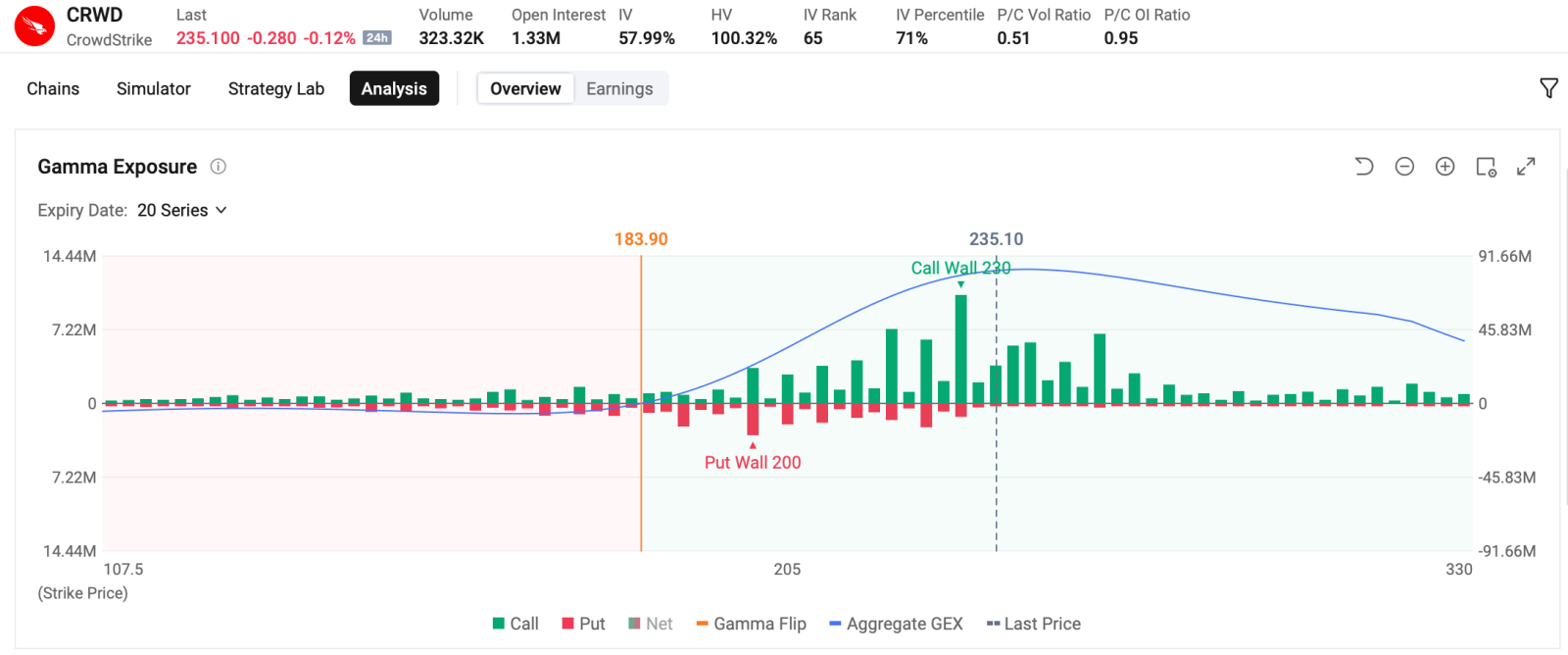Screen dimensions: 1568x655
Task: Click the CrowdStrike company name
Action: tap(109, 40)
